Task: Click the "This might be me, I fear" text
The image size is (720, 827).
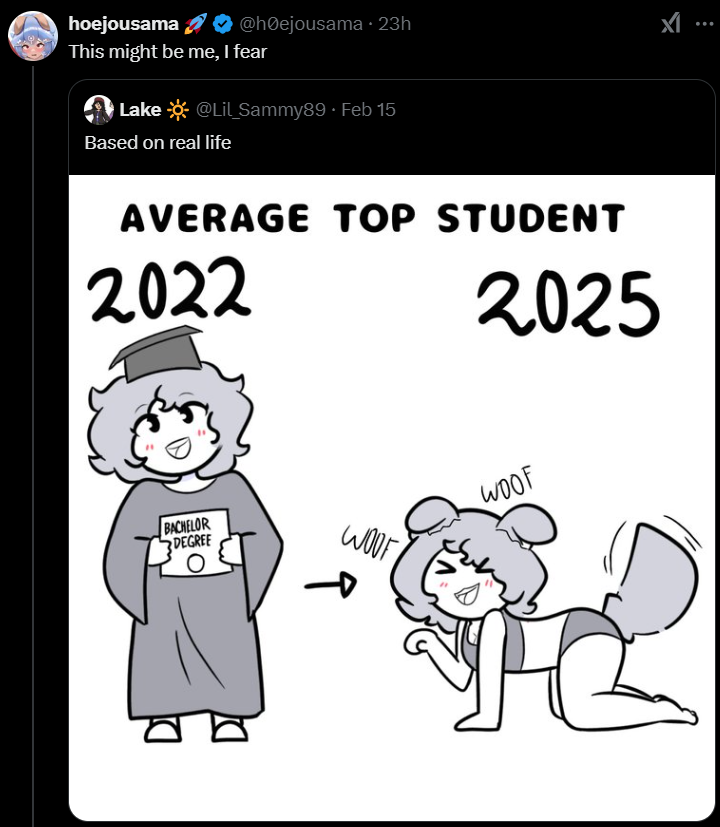Action: pos(167,51)
